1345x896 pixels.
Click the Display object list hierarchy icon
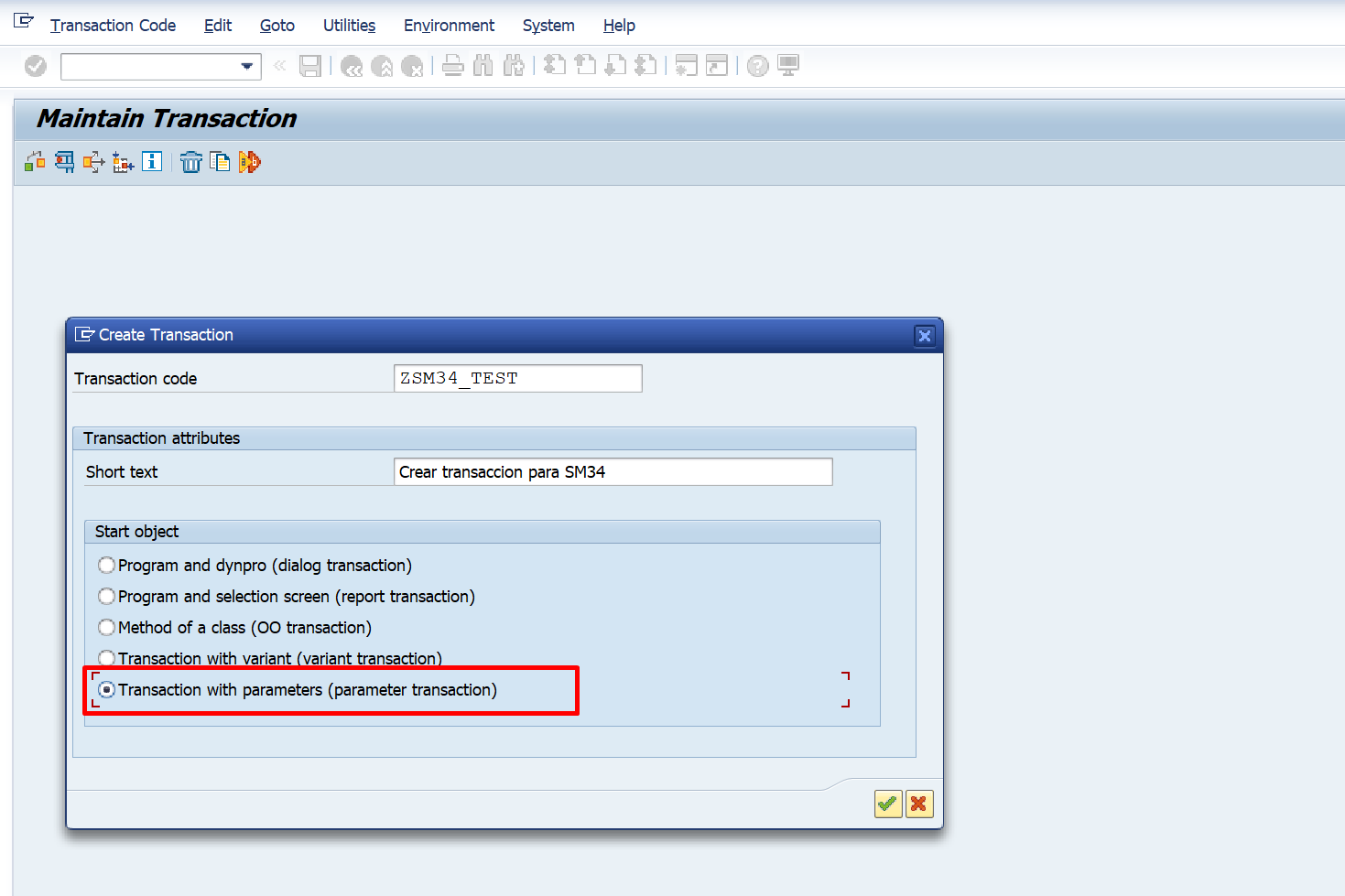click(123, 163)
